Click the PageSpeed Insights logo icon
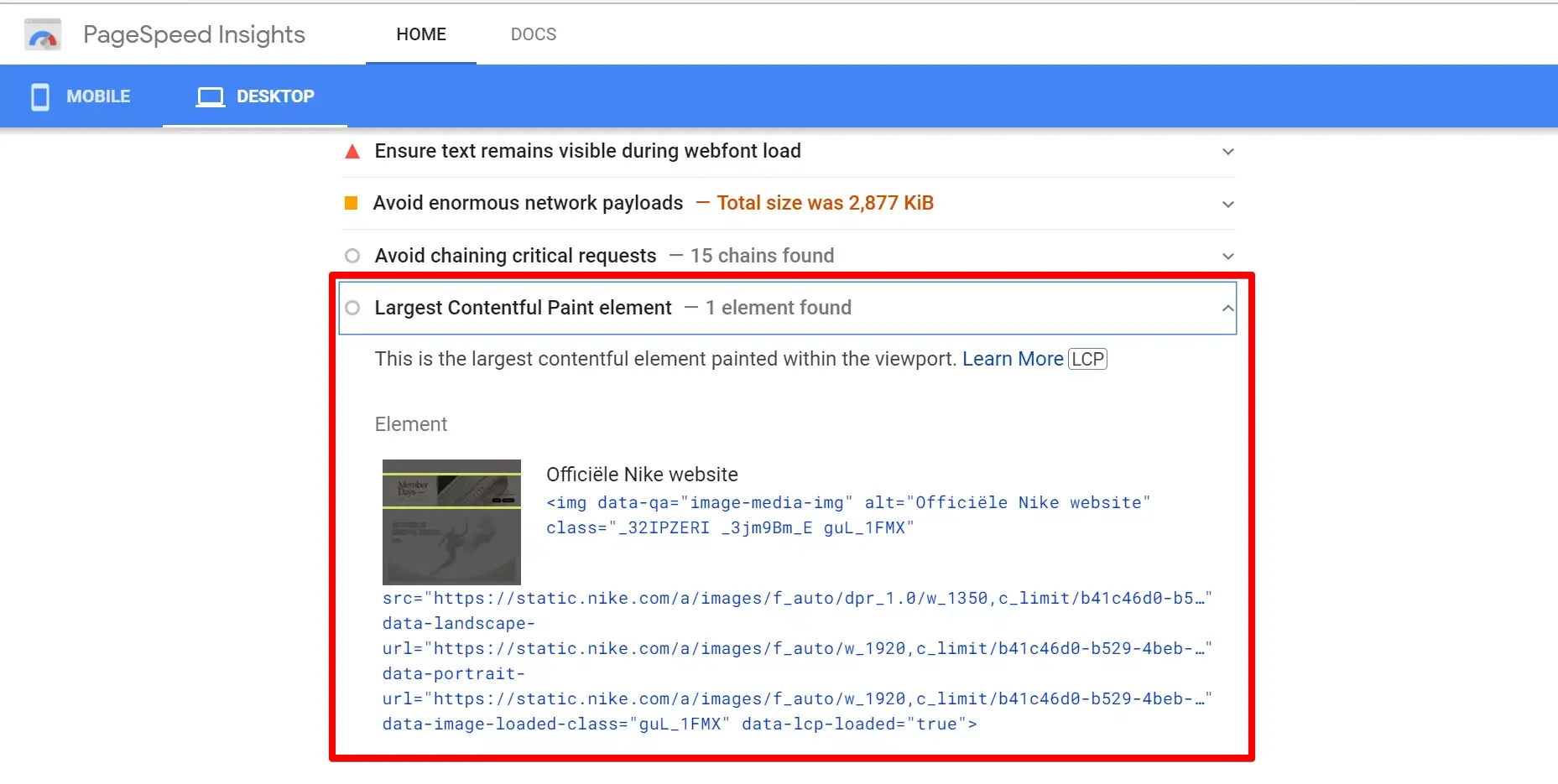 coord(43,35)
